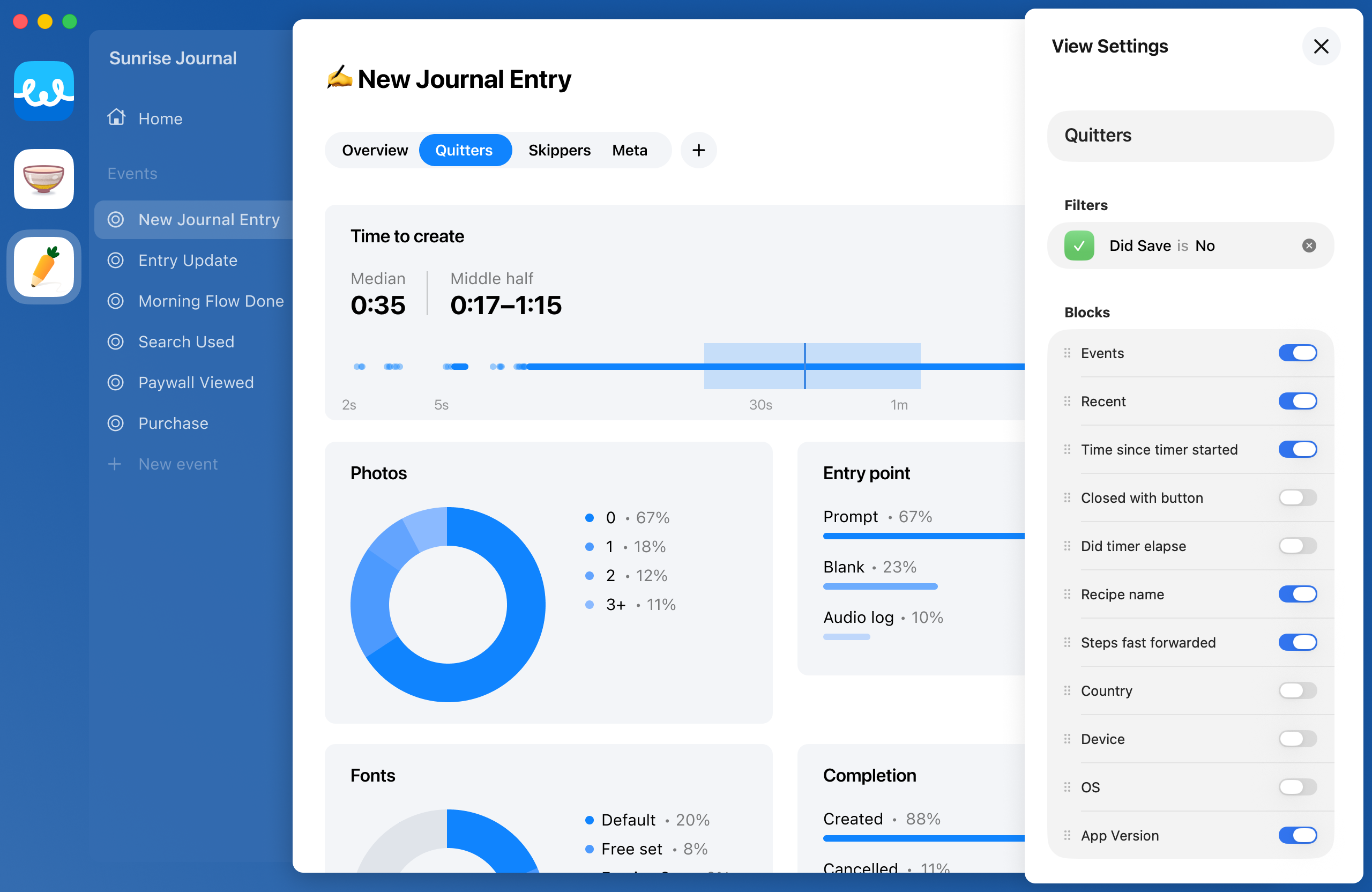The width and height of the screenshot is (1372, 892).
Task: Click target icon beside Morning Flow Done
Action: pyautogui.click(x=116, y=301)
